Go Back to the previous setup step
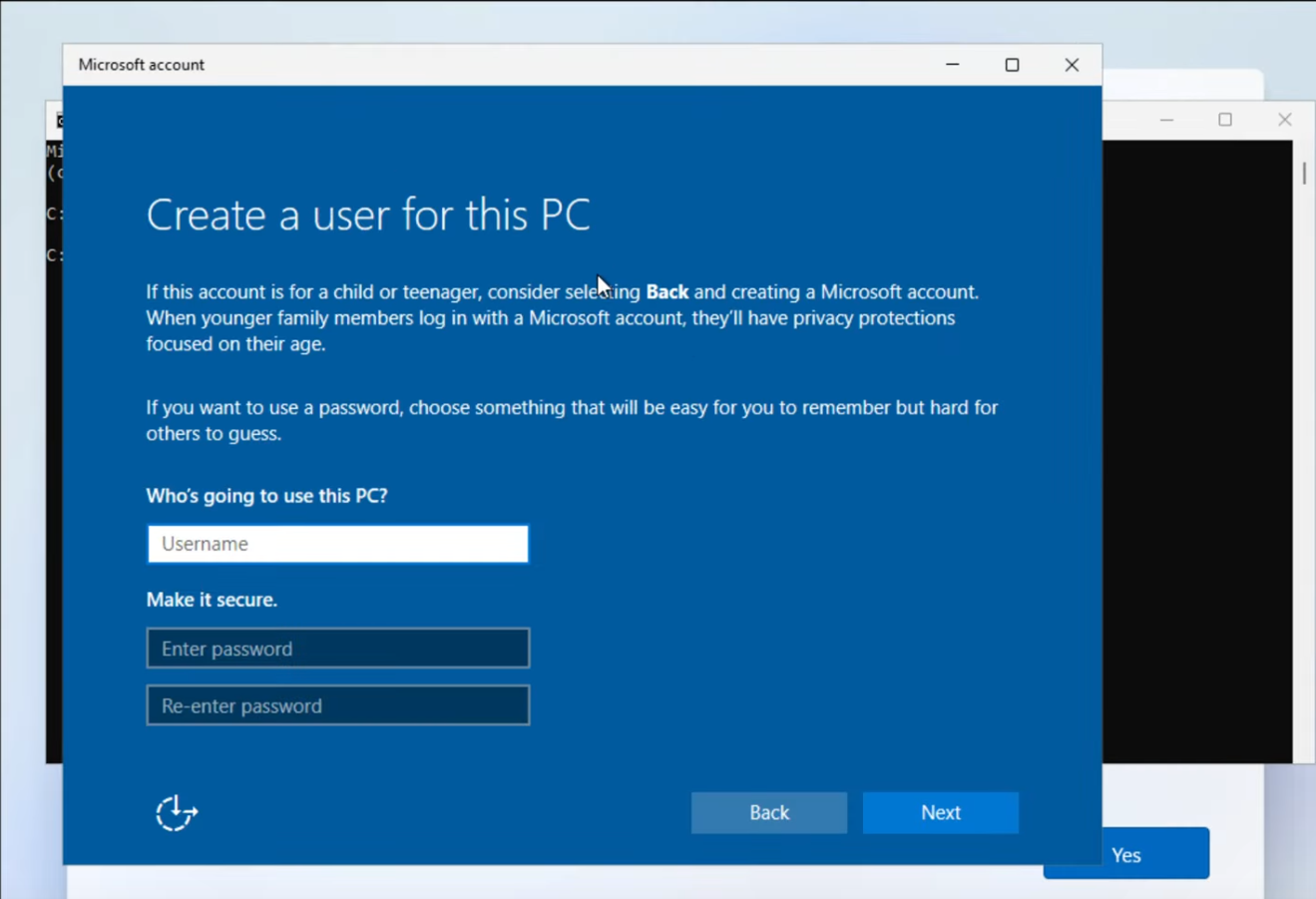Screen dimensions: 1316x899 (x=769, y=812)
